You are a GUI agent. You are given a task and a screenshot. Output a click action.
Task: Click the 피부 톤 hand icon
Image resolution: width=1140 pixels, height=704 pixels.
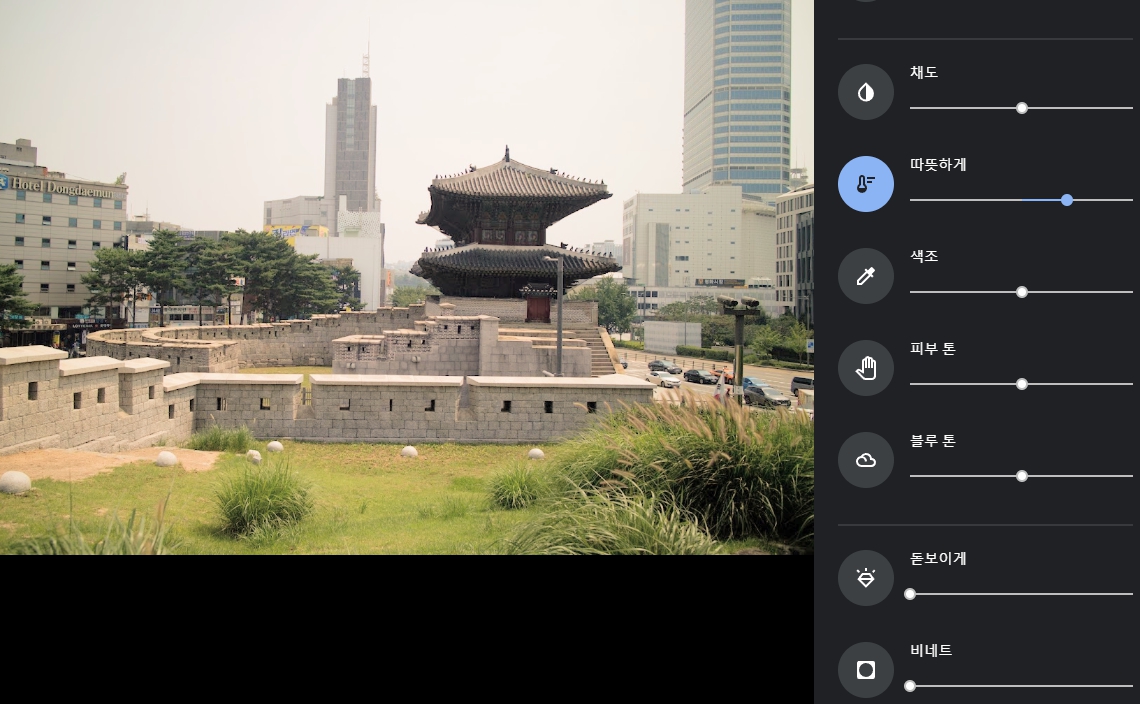865,368
